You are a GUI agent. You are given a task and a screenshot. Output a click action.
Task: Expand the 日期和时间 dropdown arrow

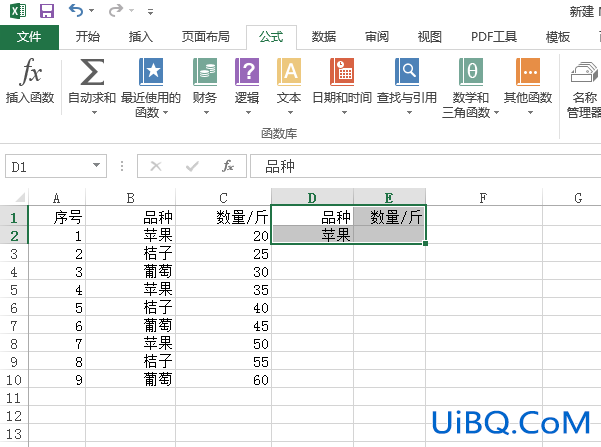pos(344,112)
